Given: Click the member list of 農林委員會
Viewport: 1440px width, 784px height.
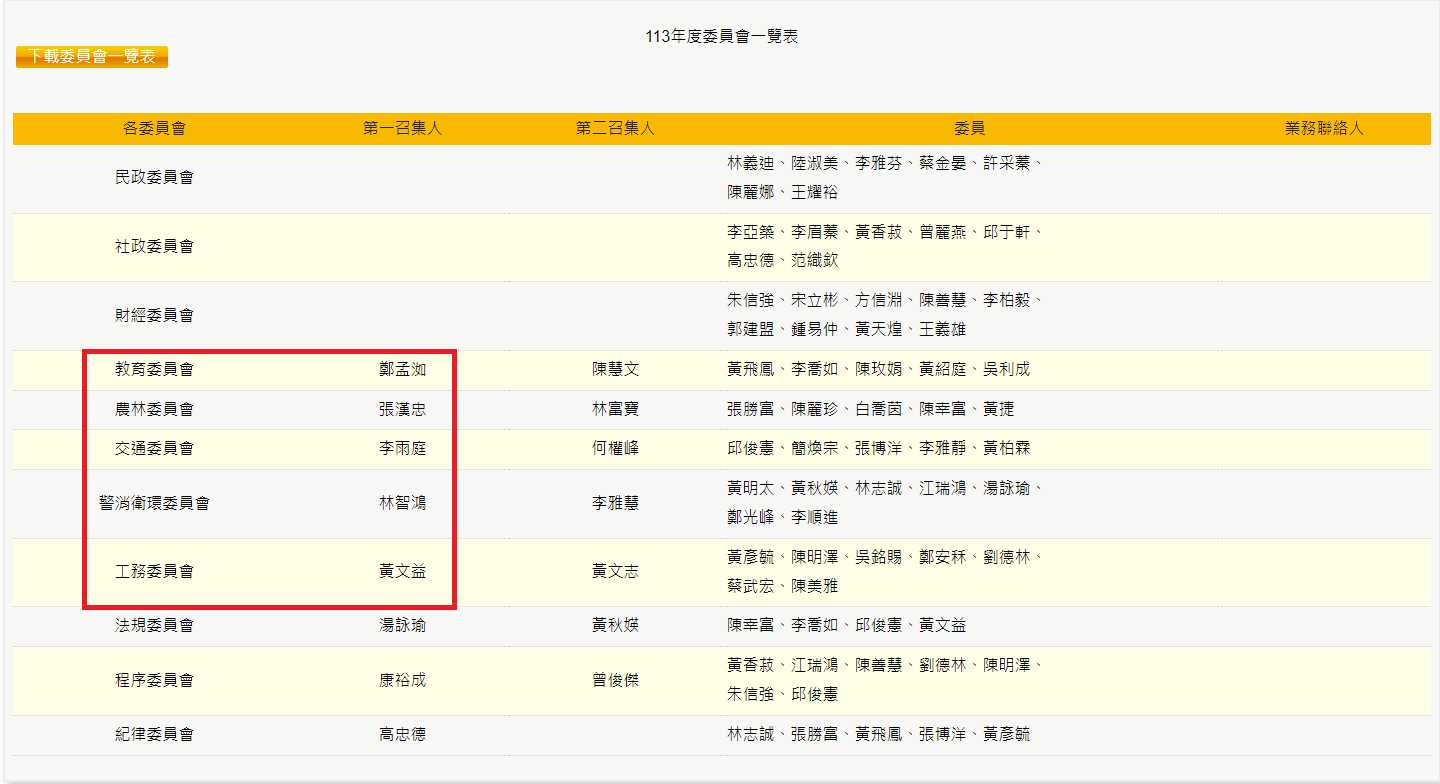Looking at the screenshot, I should (870, 410).
